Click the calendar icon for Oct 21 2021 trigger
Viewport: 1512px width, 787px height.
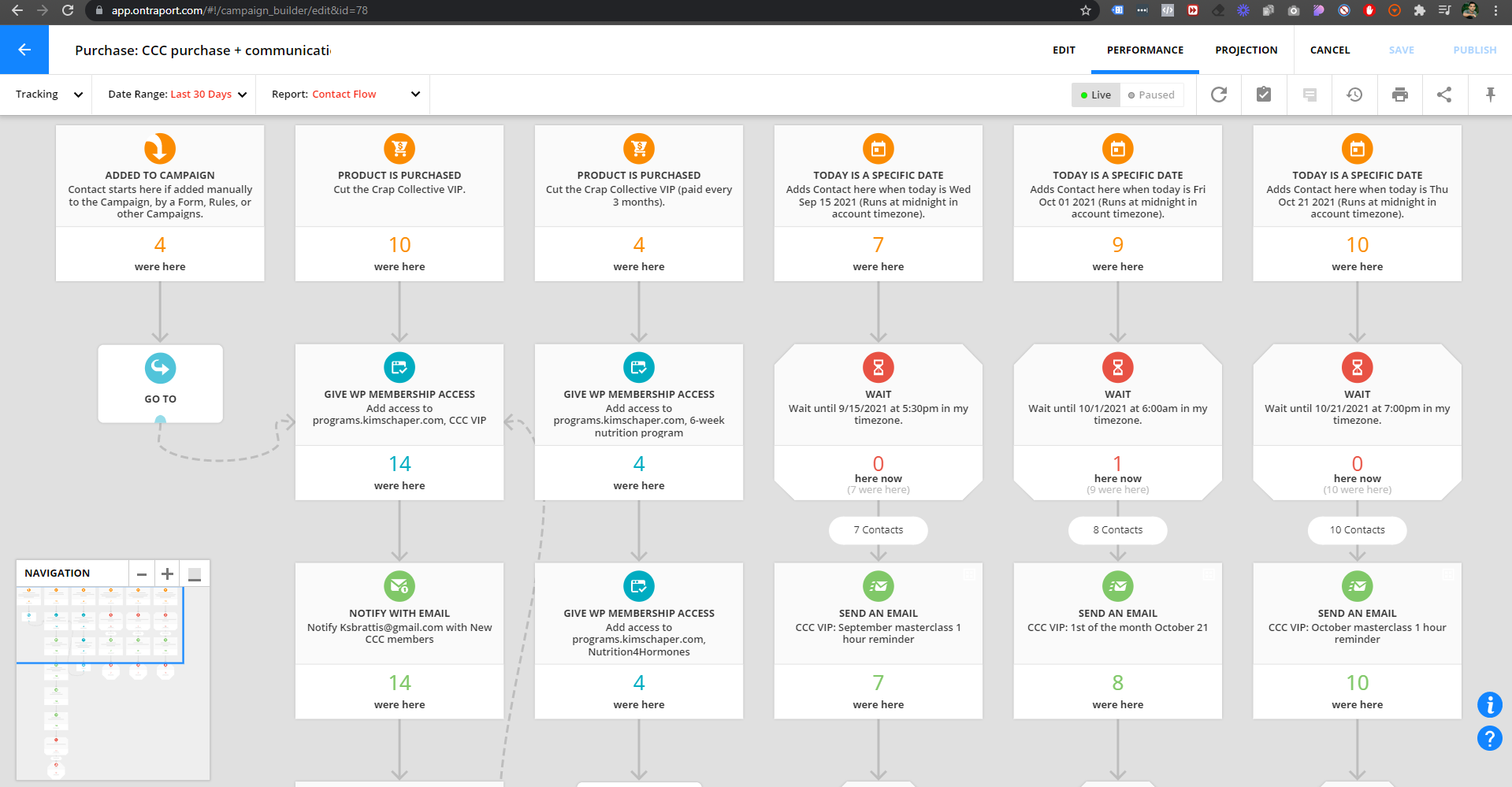(x=1358, y=148)
